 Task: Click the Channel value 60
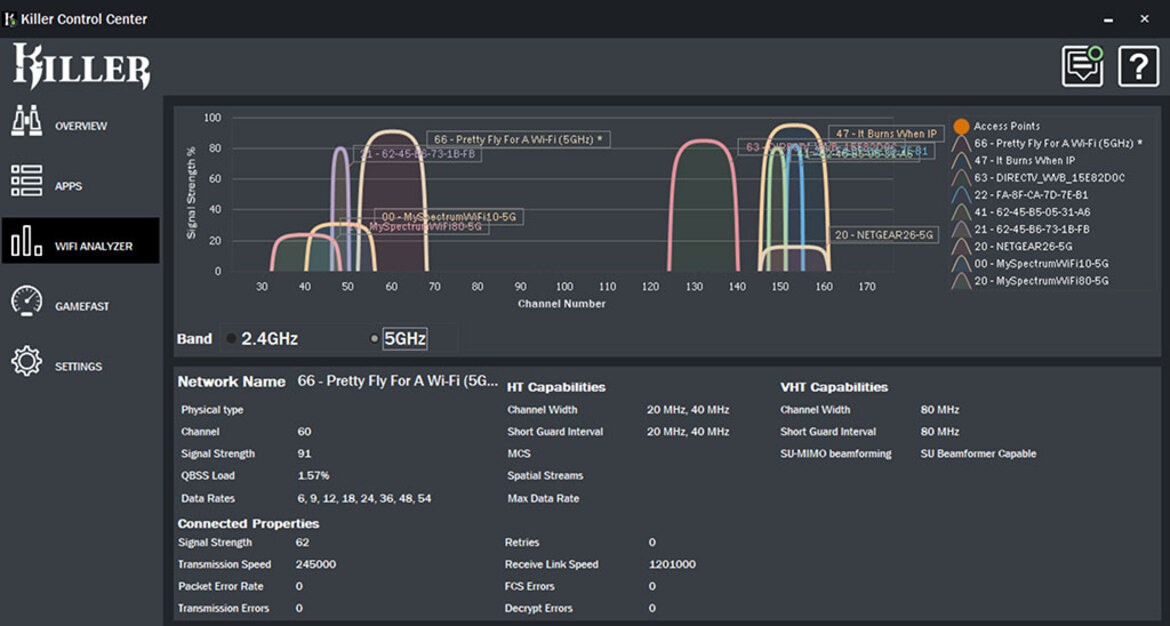pos(304,432)
